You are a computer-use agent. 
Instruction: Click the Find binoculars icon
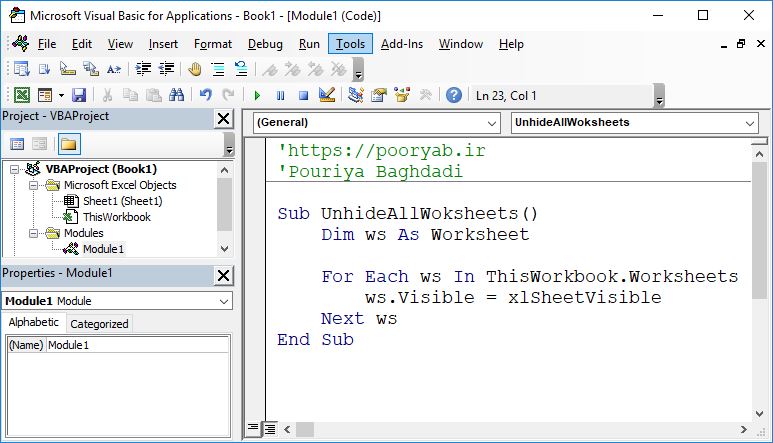(177, 96)
